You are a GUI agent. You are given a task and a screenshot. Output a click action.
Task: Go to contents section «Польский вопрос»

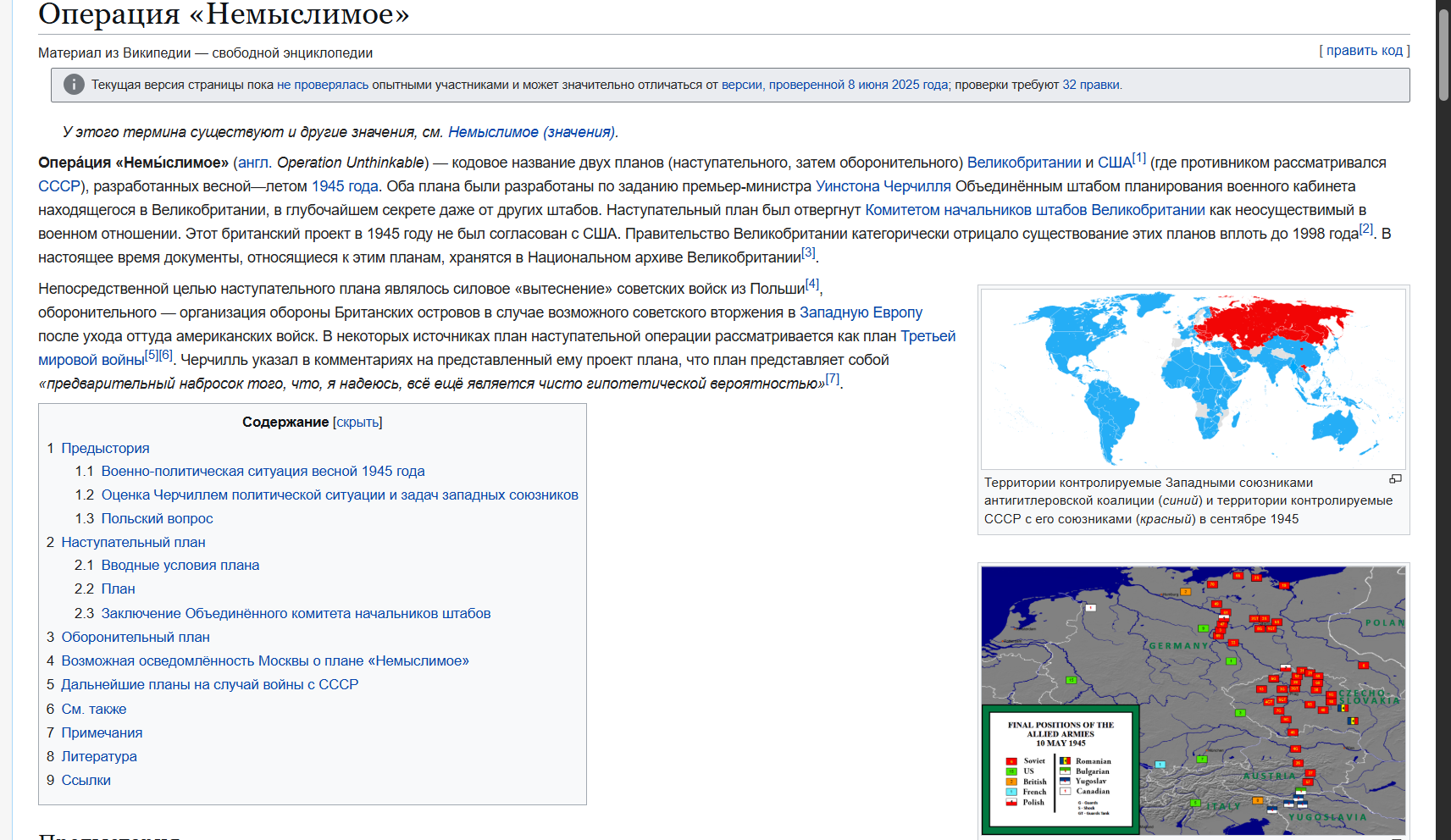(157, 519)
